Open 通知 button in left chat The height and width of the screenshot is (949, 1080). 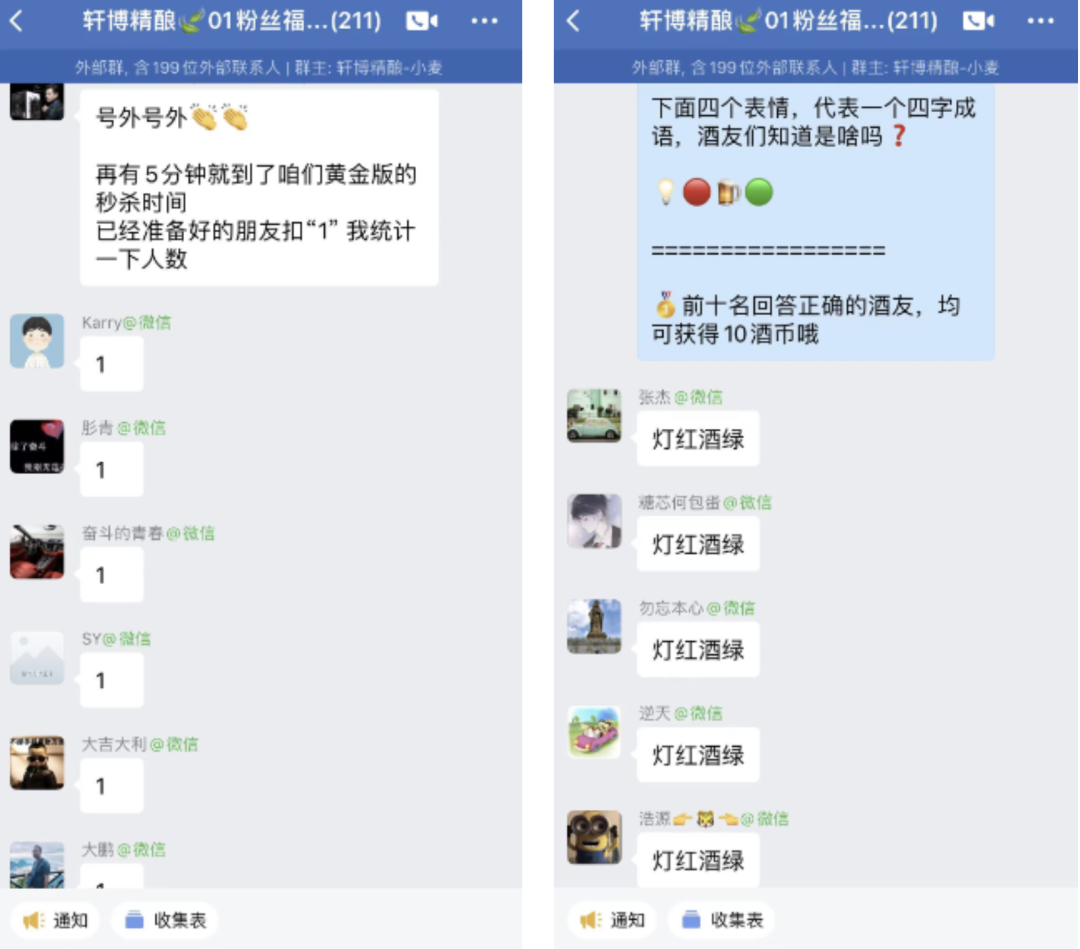55,920
